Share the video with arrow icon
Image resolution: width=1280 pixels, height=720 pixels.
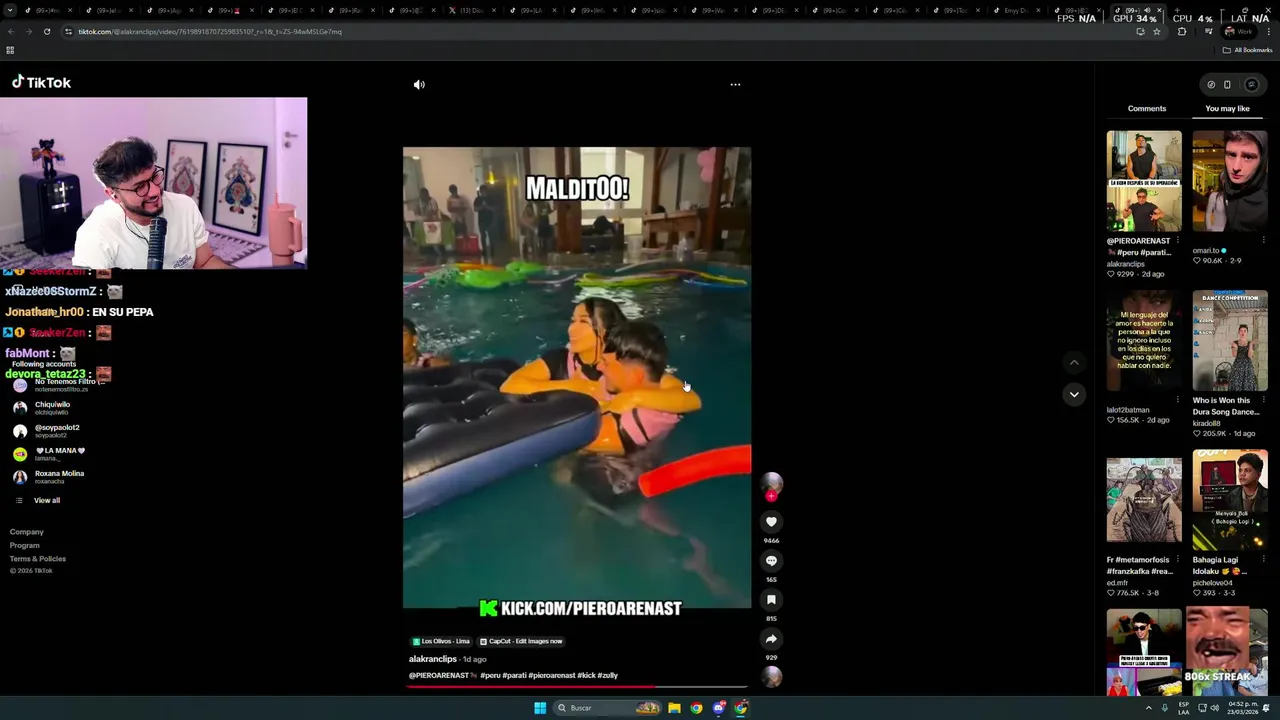tap(771, 639)
